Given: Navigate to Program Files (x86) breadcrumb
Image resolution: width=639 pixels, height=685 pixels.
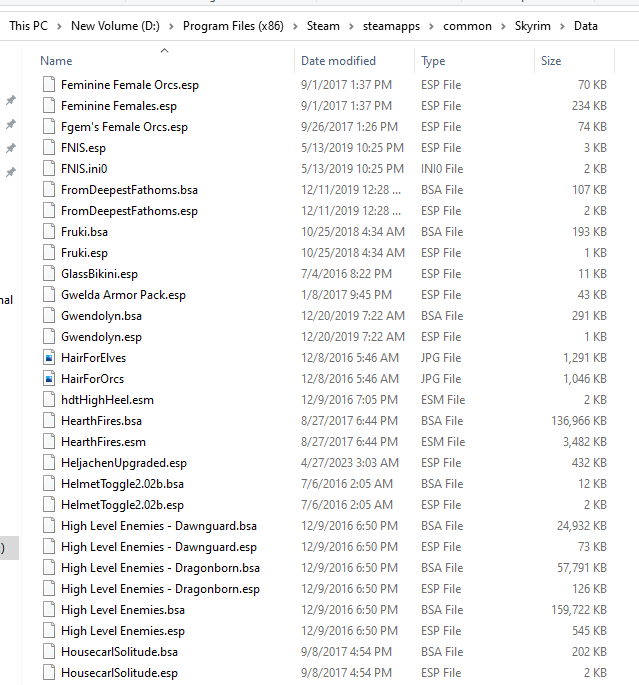Looking at the screenshot, I should point(233,26).
